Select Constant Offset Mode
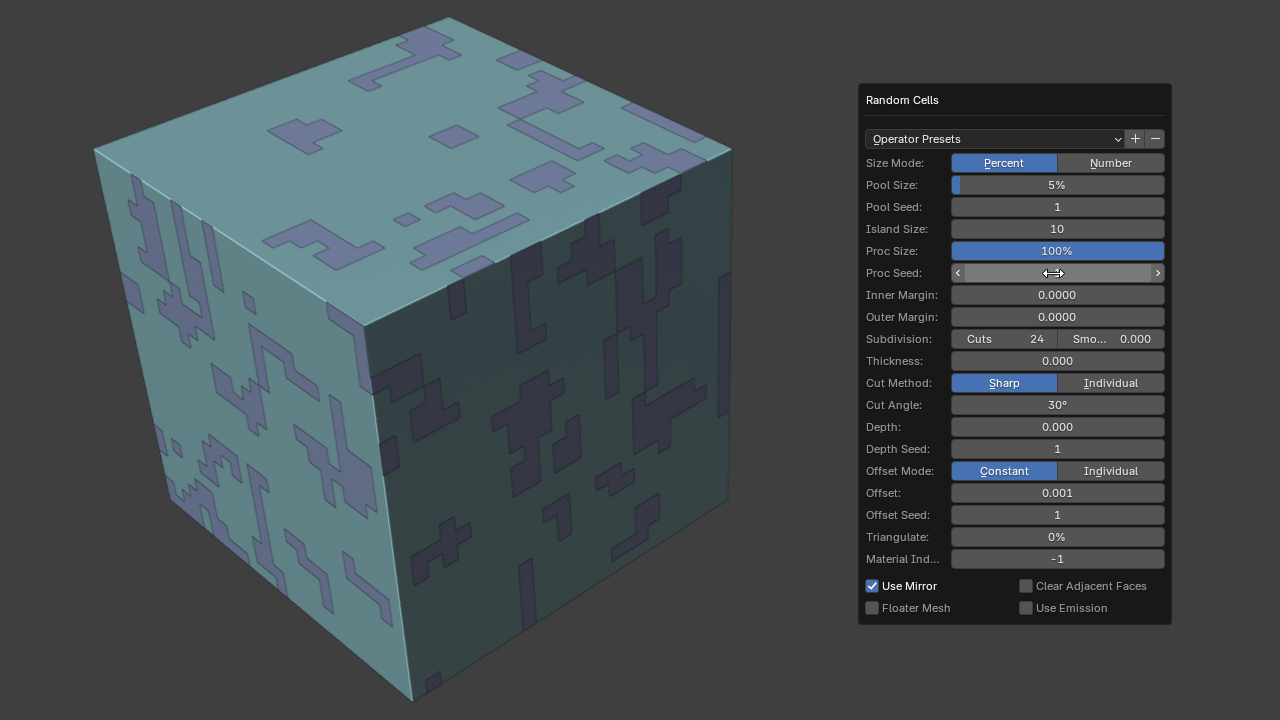Screen dimensions: 1280x720 tap(1003, 471)
